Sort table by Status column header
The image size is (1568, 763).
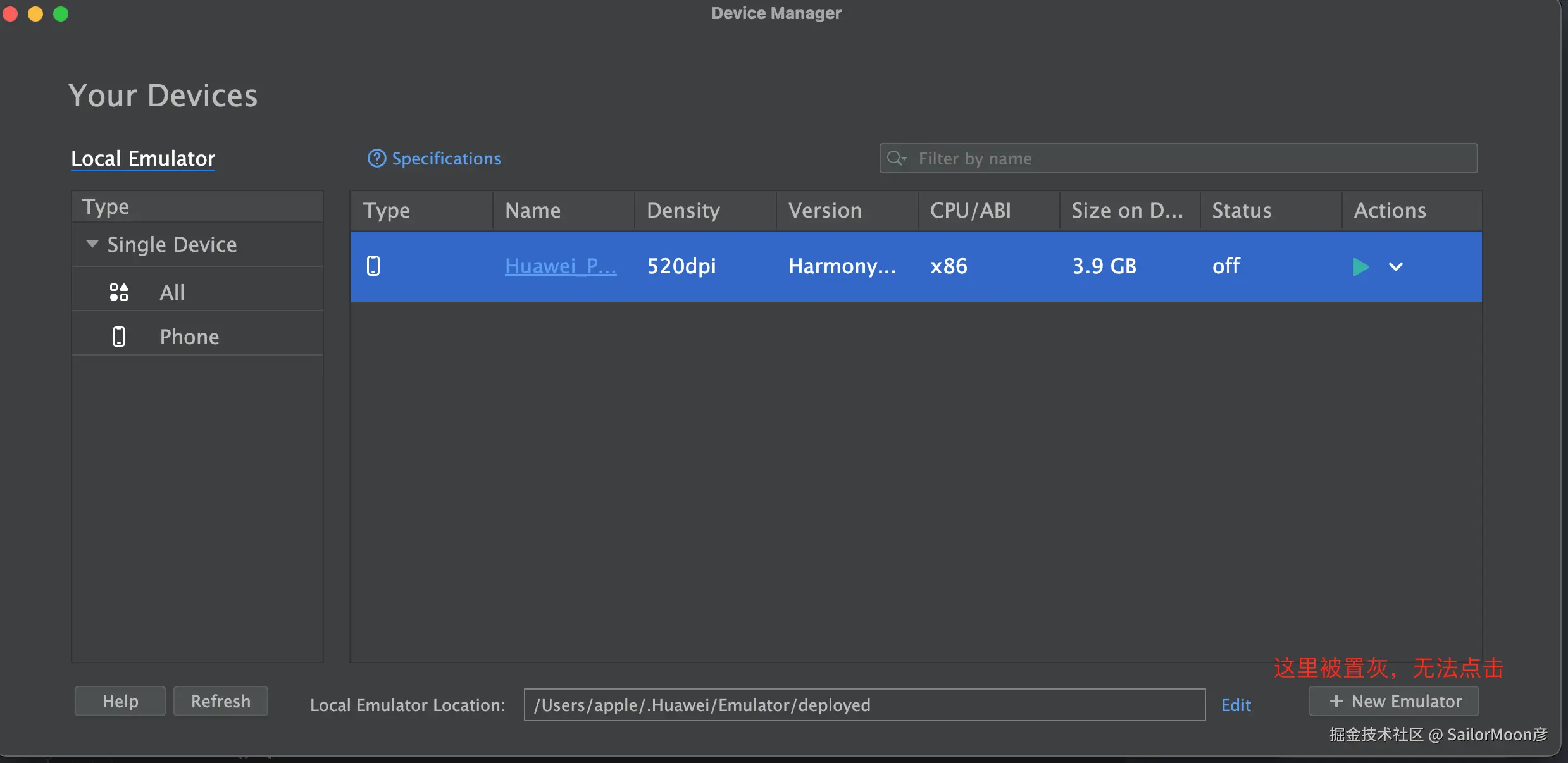pyautogui.click(x=1241, y=211)
